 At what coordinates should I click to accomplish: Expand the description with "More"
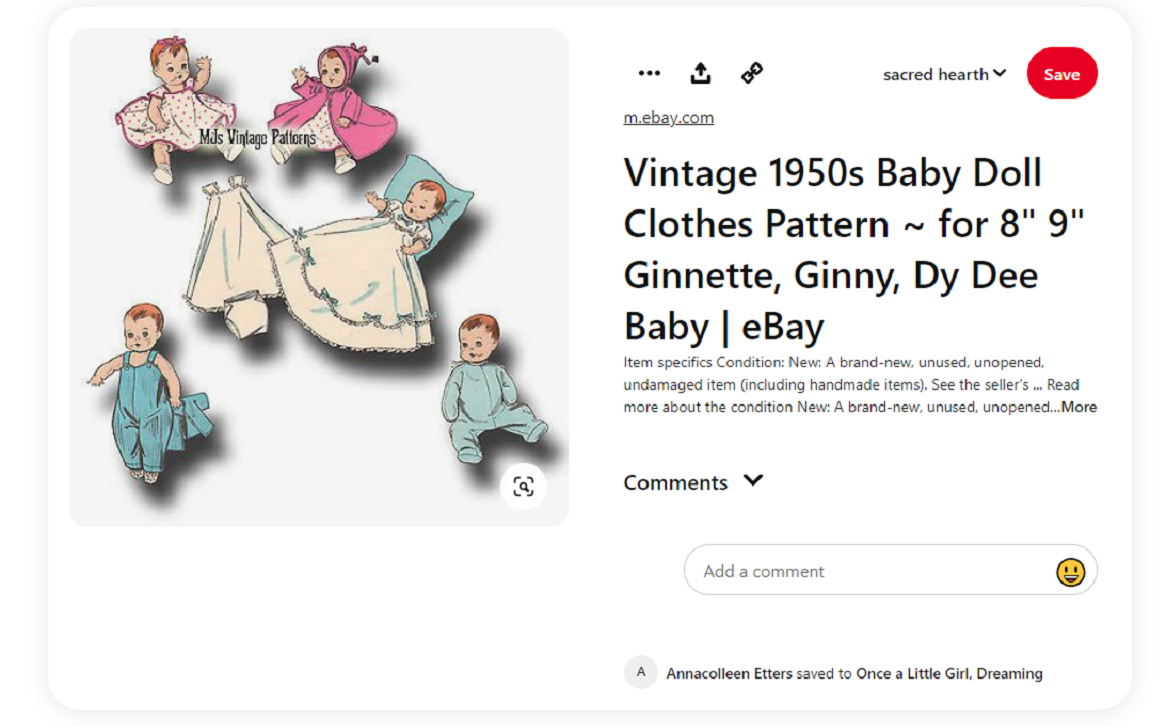click(1079, 407)
